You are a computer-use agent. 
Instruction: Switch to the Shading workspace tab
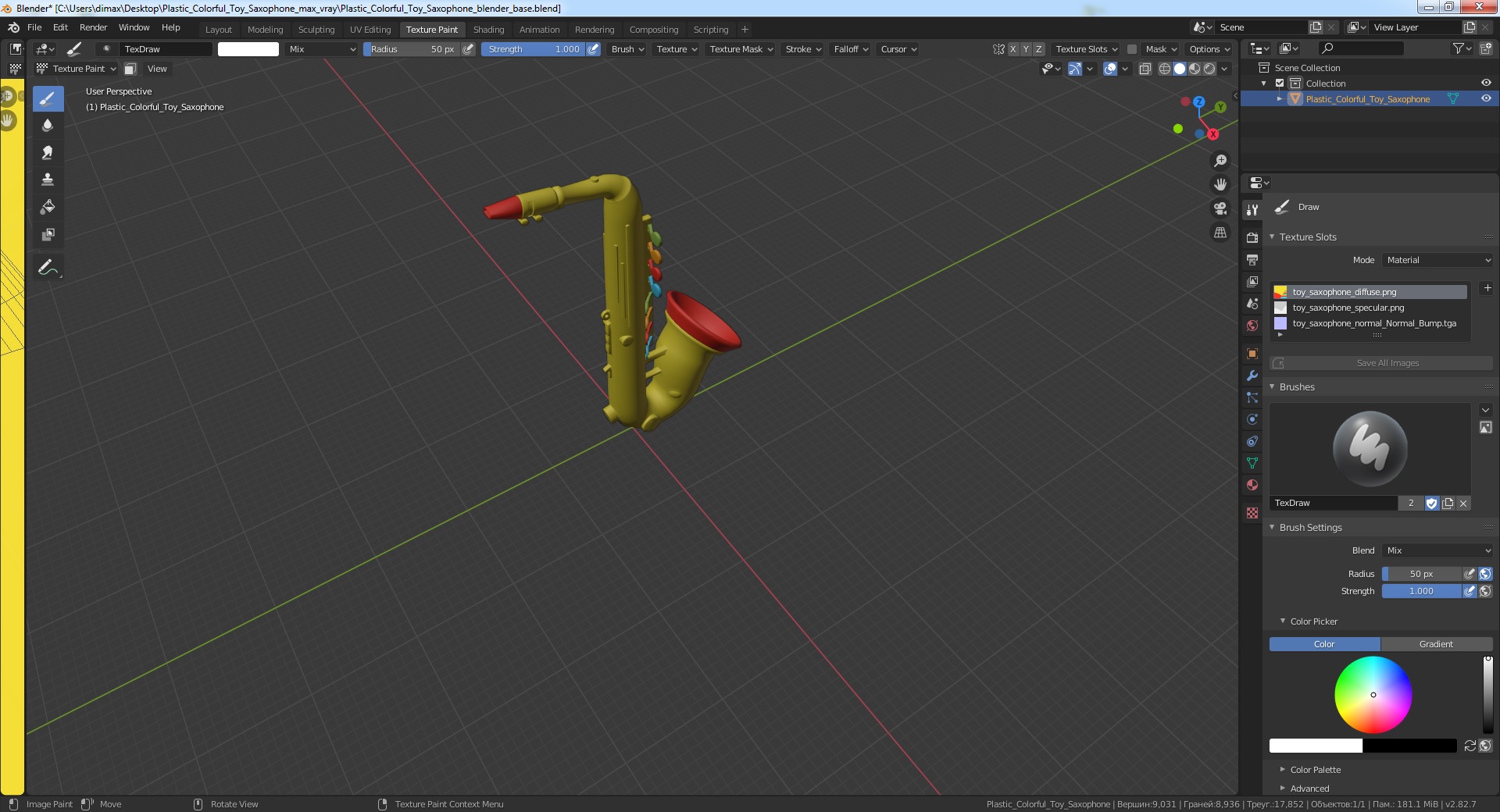coord(488,30)
